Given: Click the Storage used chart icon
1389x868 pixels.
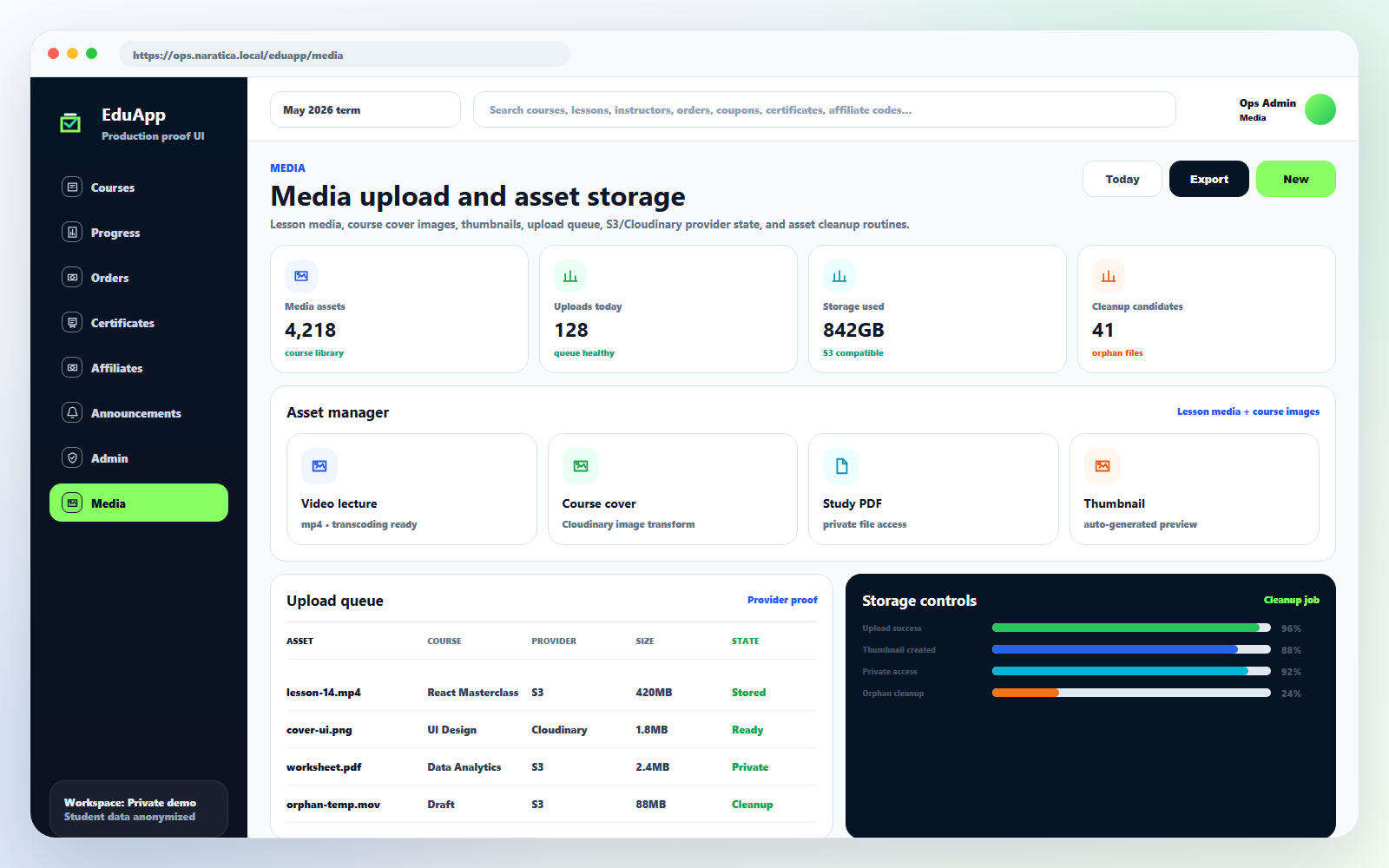Looking at the screenshot, I should coord(839,276).
